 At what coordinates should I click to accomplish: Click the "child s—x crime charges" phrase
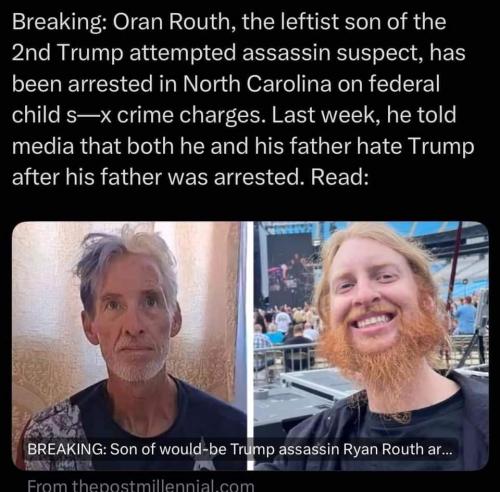click(x=139, y=115)
